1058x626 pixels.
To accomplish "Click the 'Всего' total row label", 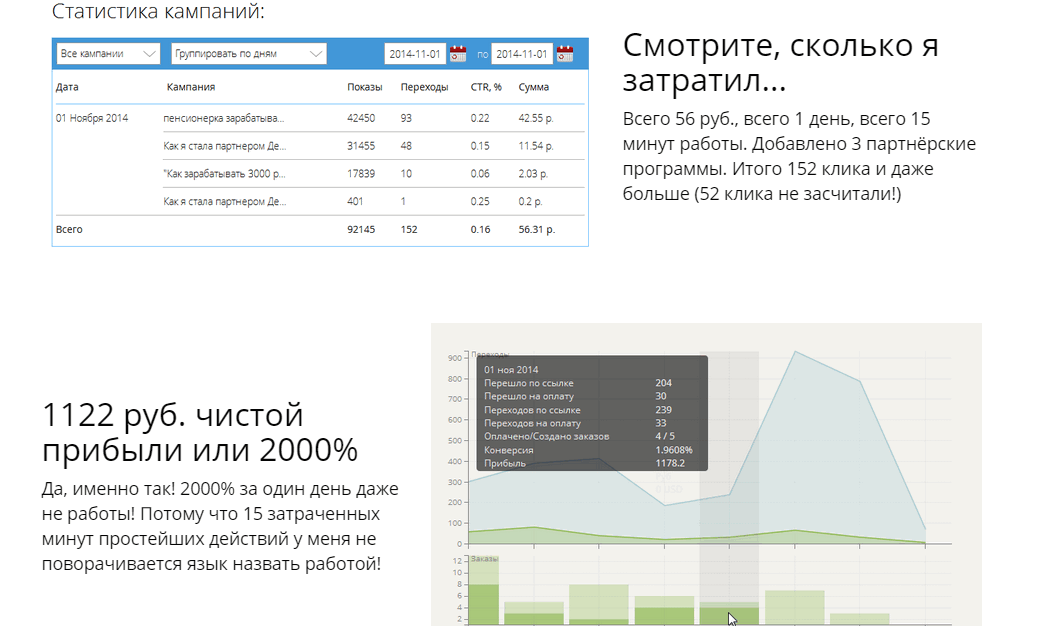I will click(69, 229).
